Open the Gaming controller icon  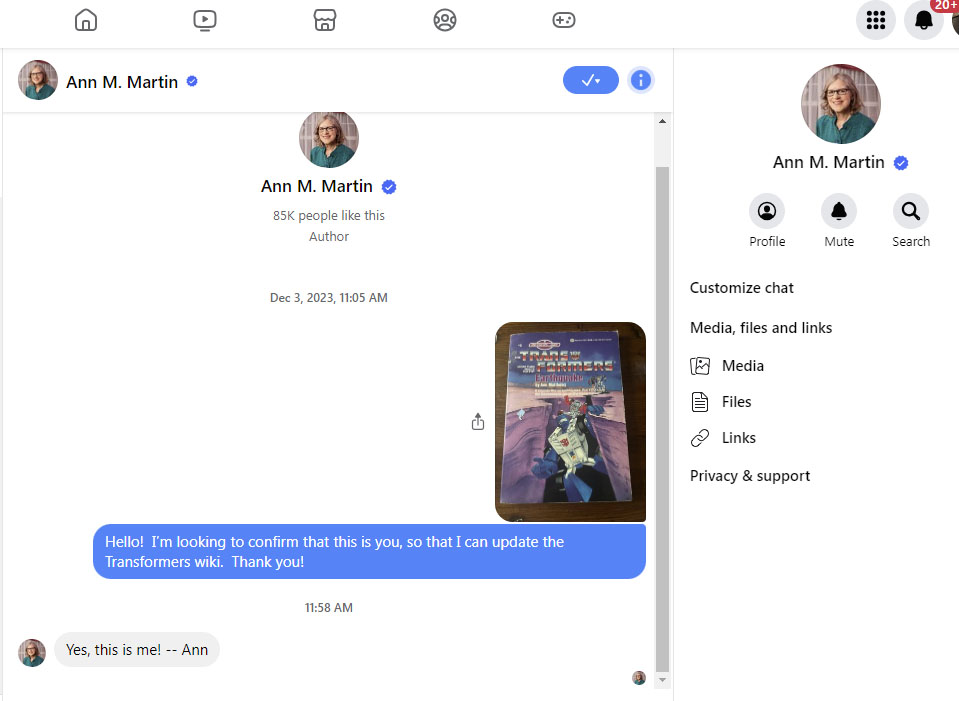[x=563, y=20]
